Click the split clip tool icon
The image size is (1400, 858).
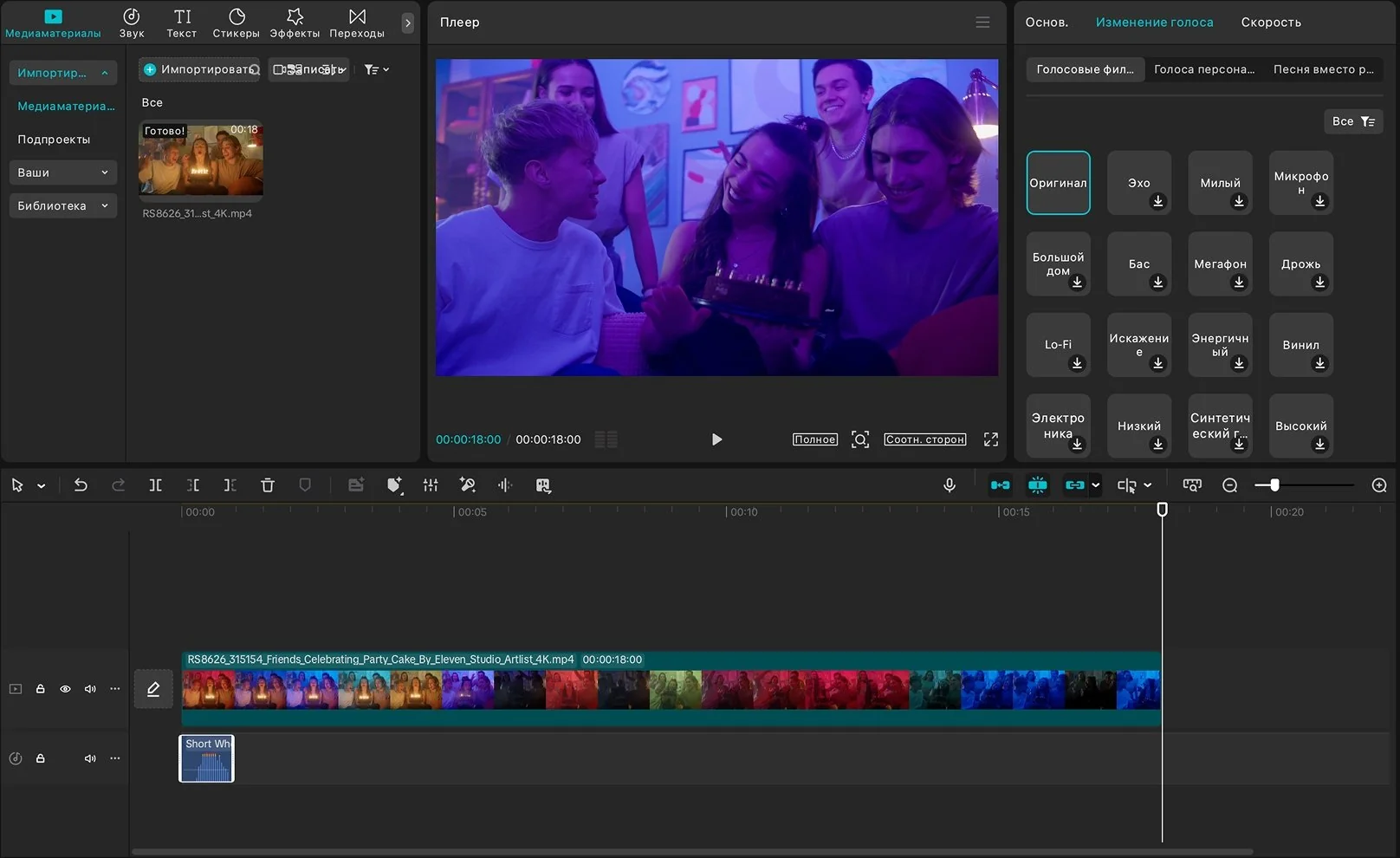(x=155, y=485)
